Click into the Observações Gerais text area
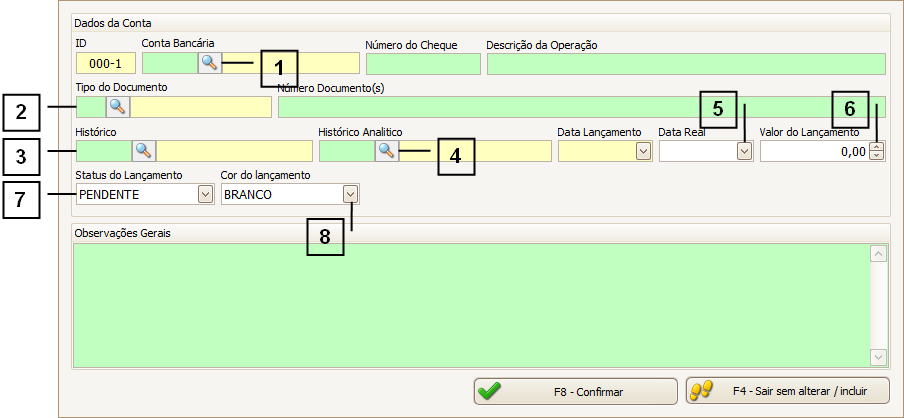This screenshot has height=418, width=904. pos(470,305)
